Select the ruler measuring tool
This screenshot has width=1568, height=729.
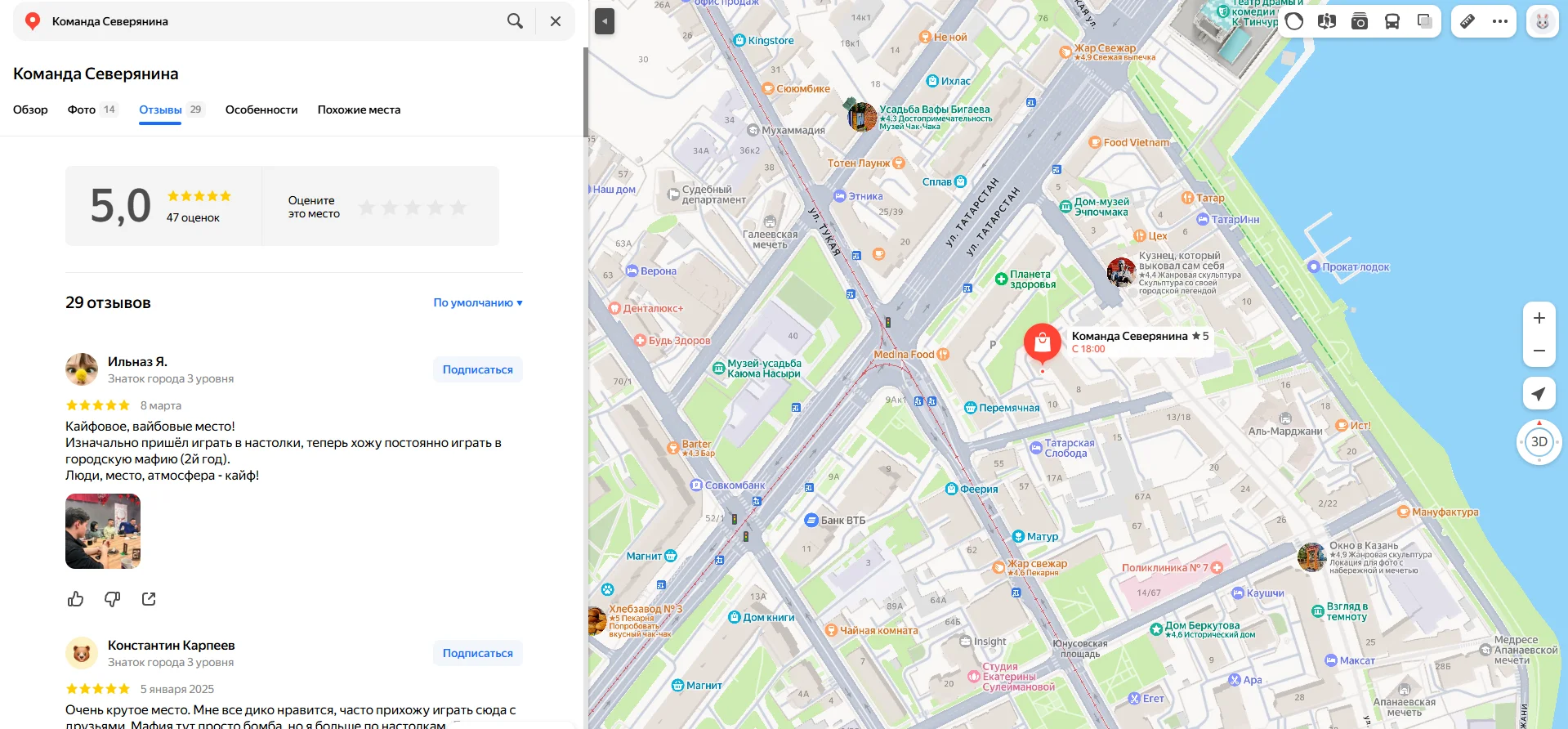1467,21
